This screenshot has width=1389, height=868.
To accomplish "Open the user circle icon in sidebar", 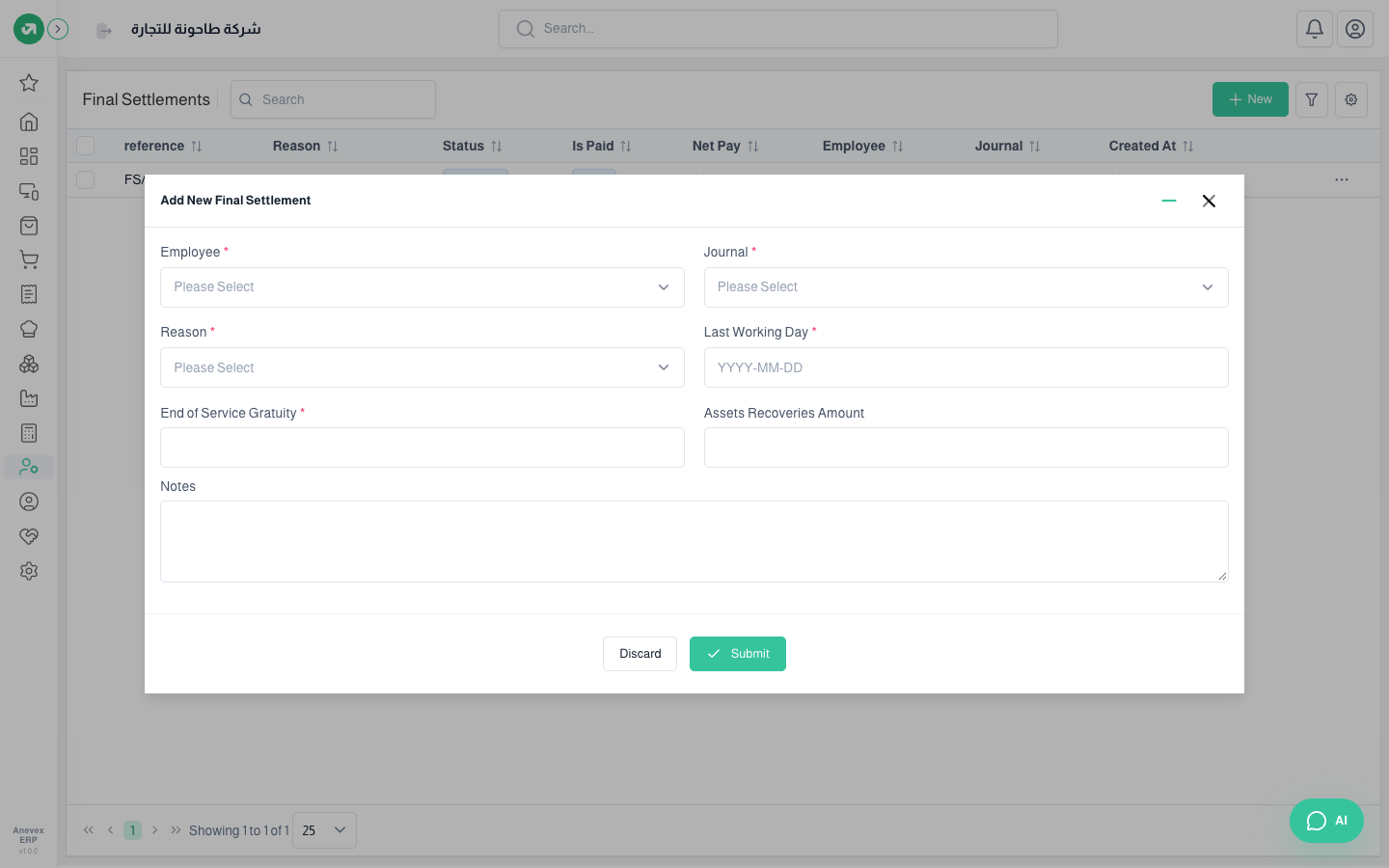I will [x=29, y=502].
